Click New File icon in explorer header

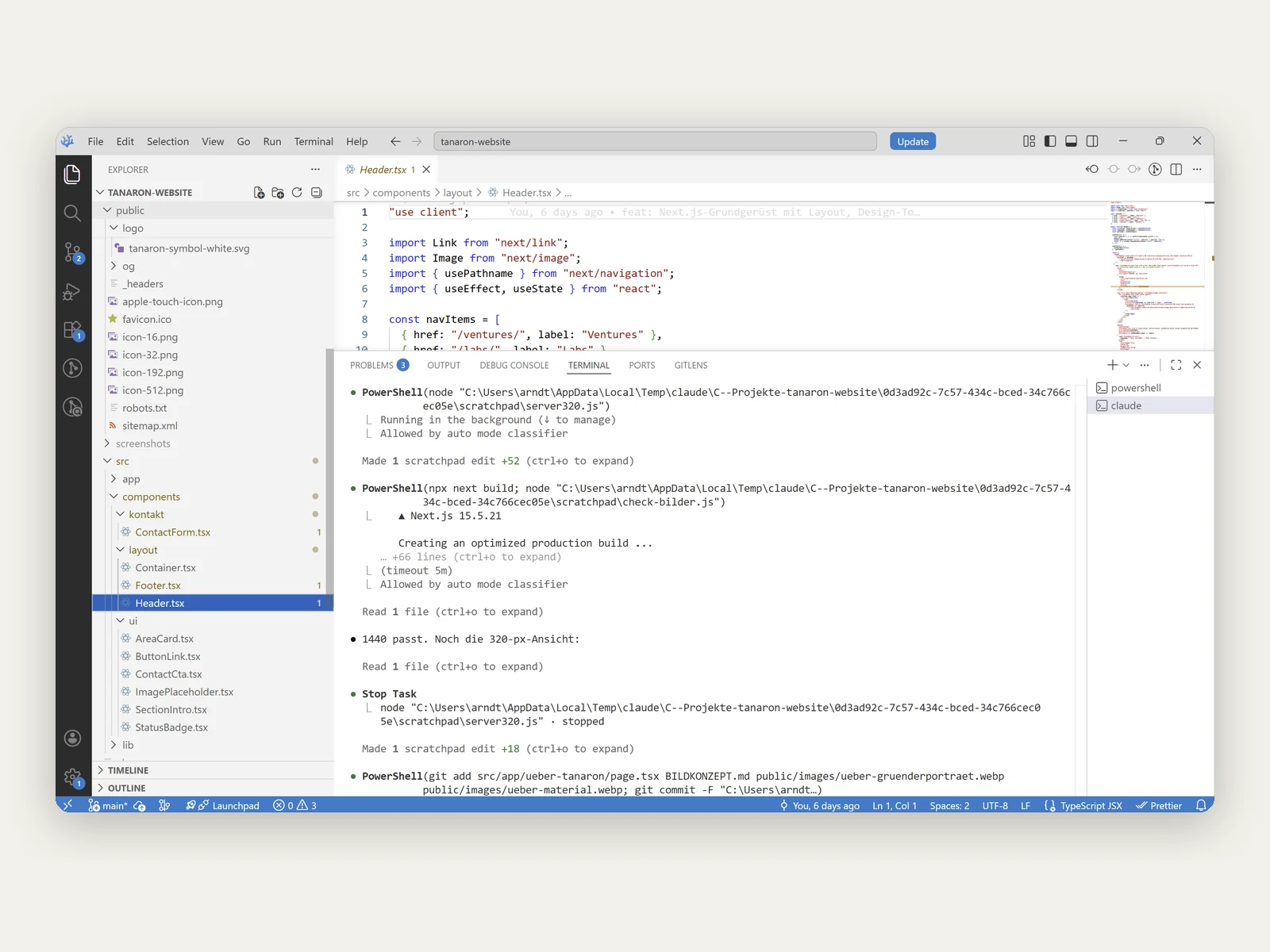click(259, 193)
